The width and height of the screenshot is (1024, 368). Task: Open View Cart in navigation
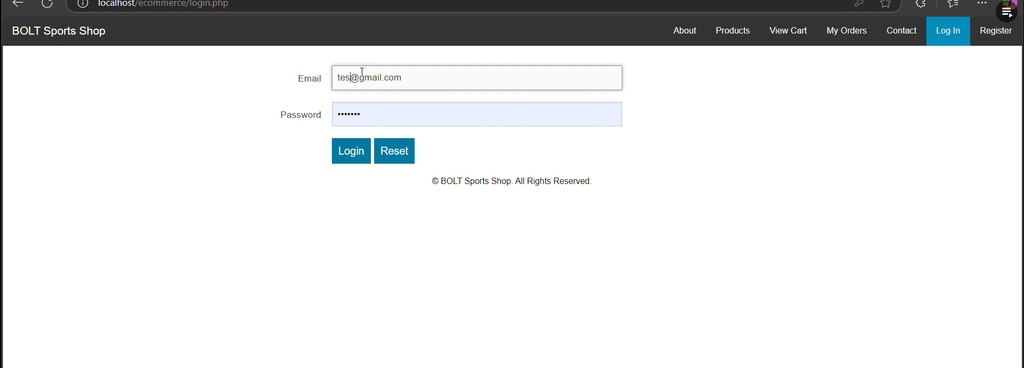[788, 31]
